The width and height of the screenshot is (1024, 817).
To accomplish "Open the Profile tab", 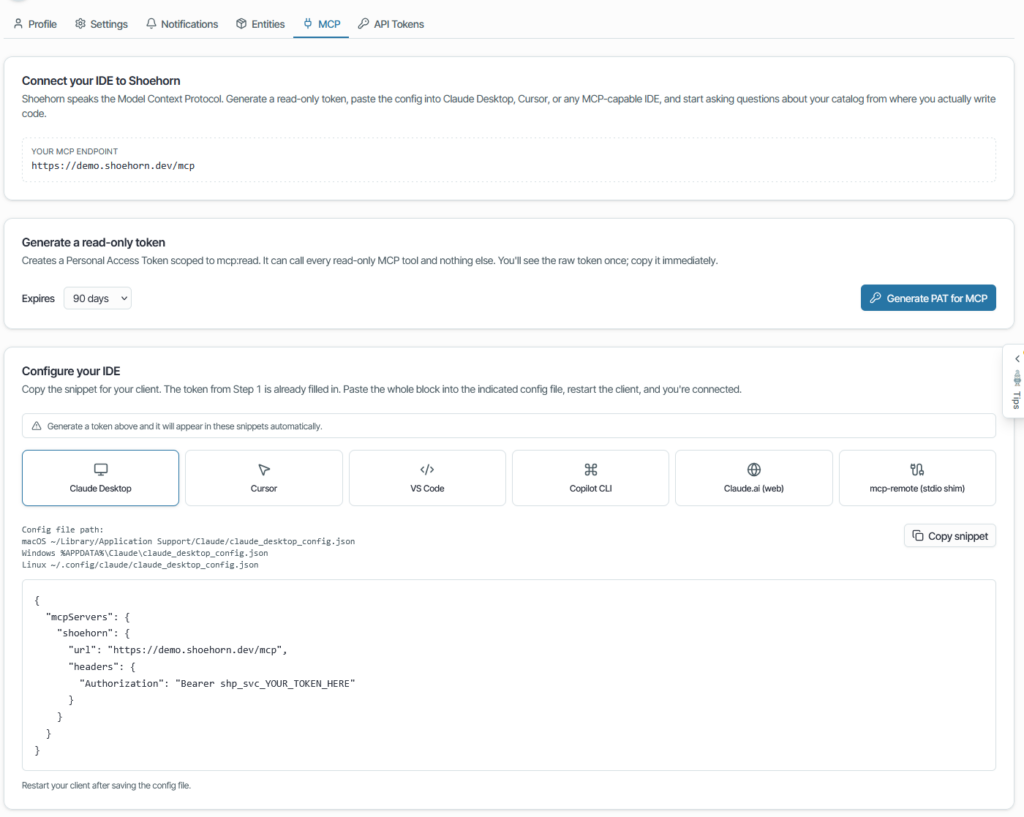I will pos(35,24).
